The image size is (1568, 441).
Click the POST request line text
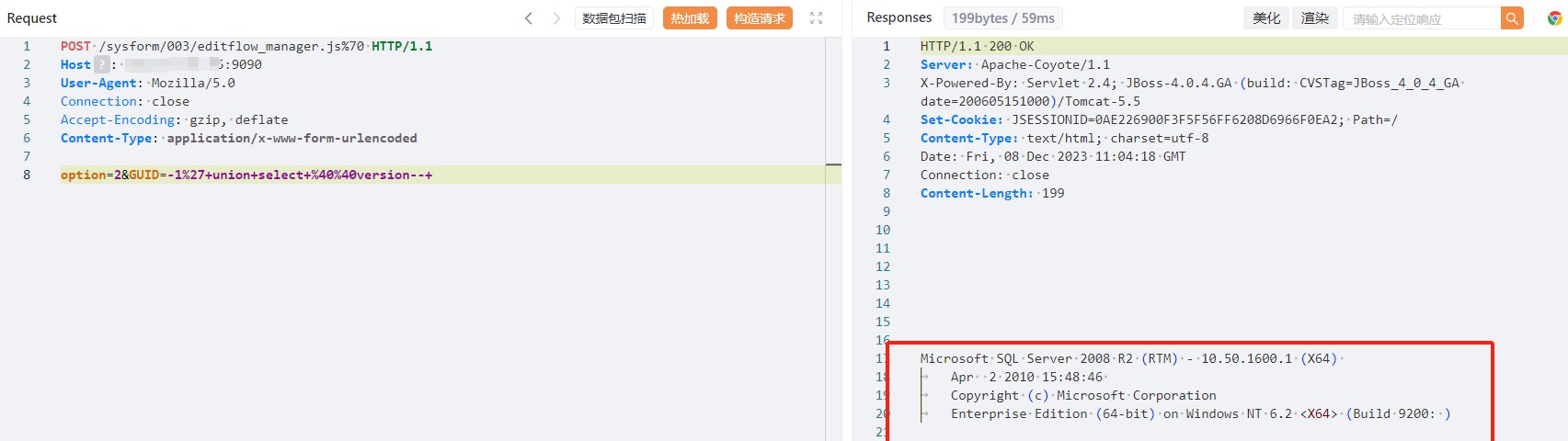point(246,46)
